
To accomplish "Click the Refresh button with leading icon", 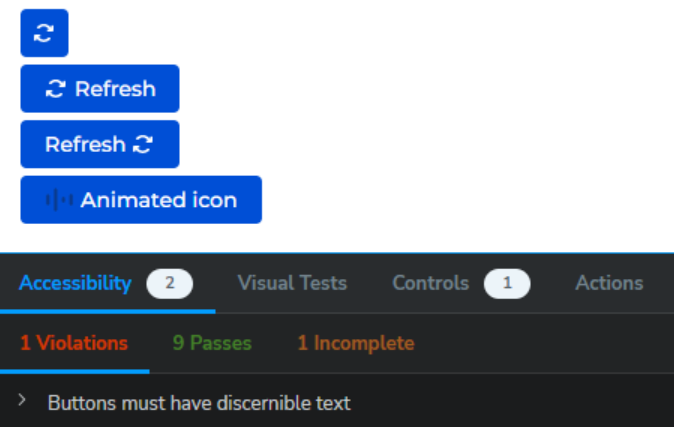I will [100, 89].
